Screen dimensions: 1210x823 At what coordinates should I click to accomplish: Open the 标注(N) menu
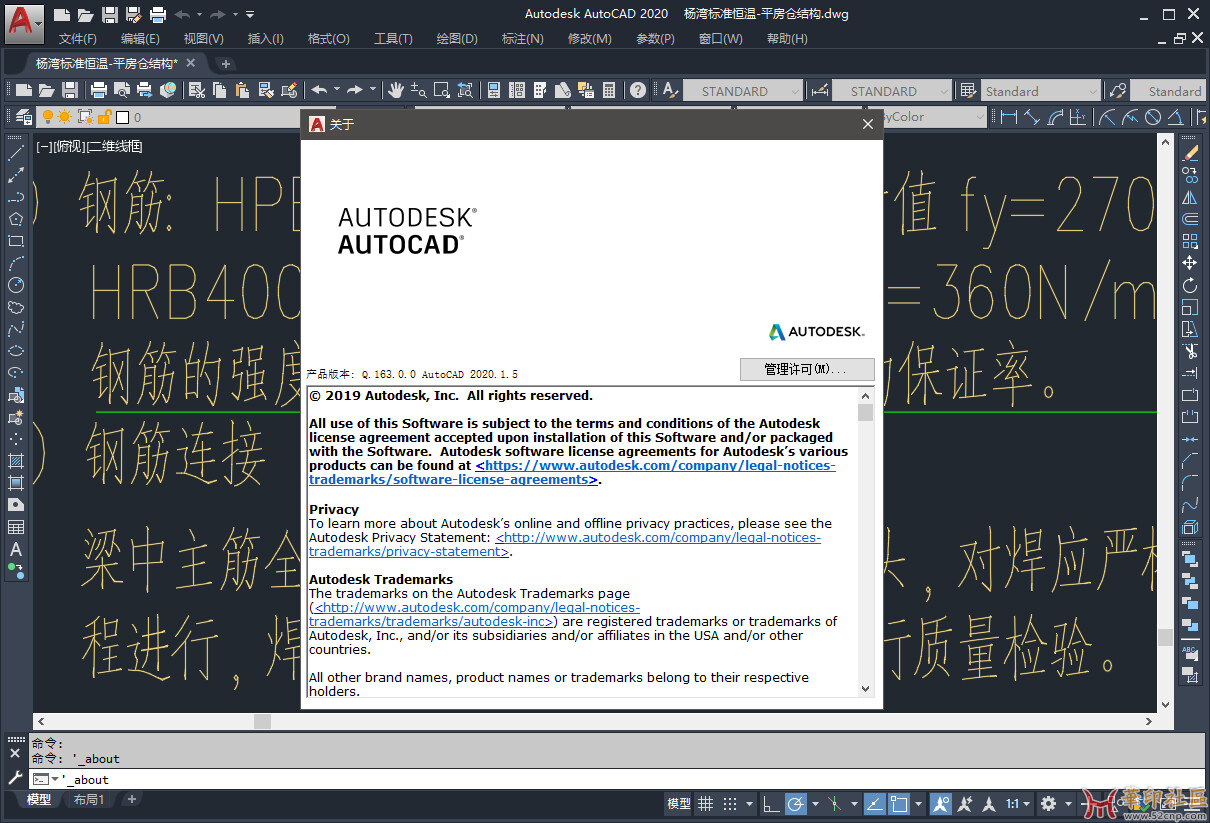tap(523, 39)
